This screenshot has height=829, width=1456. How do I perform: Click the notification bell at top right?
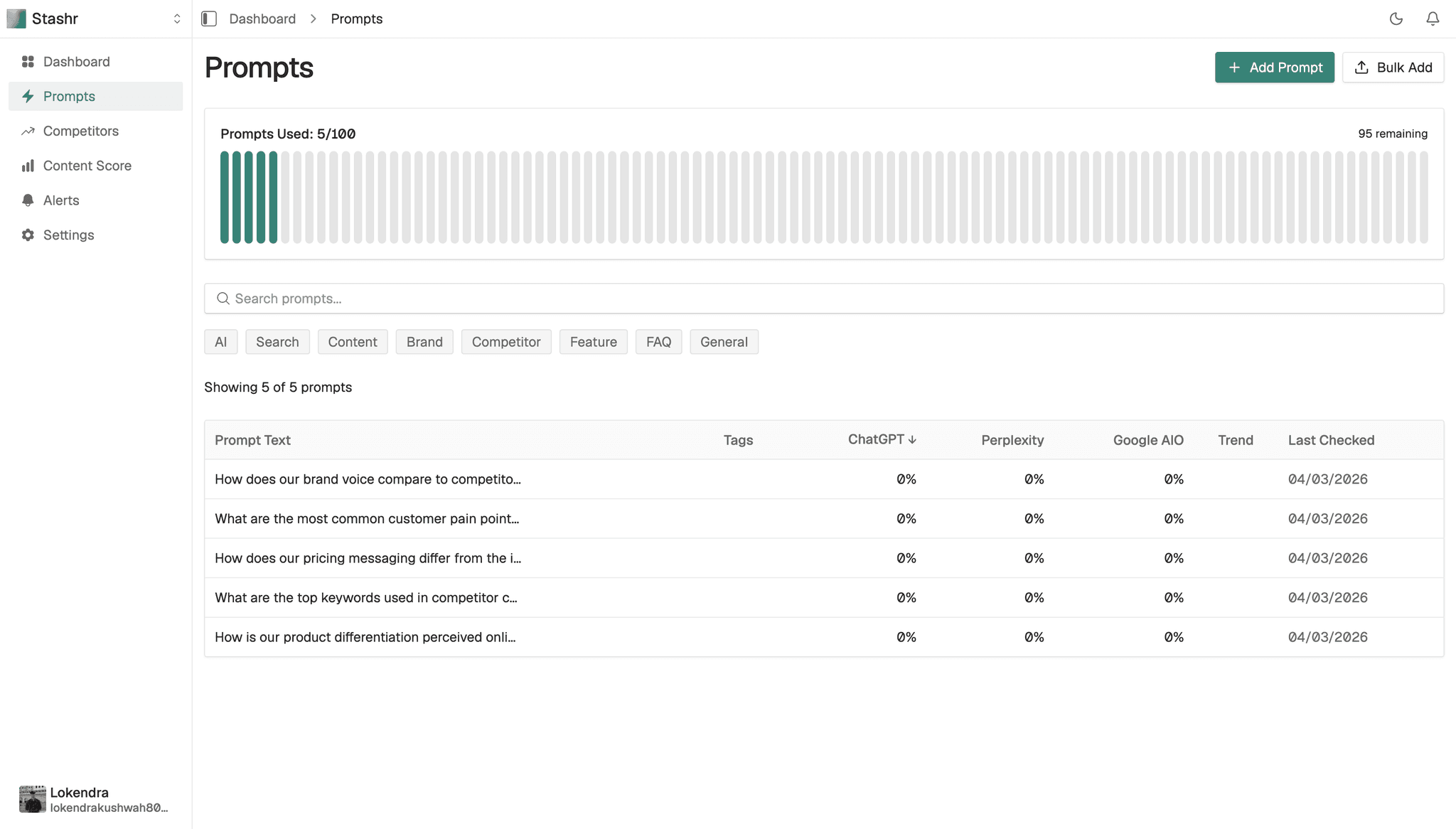tap(1432, 19)
